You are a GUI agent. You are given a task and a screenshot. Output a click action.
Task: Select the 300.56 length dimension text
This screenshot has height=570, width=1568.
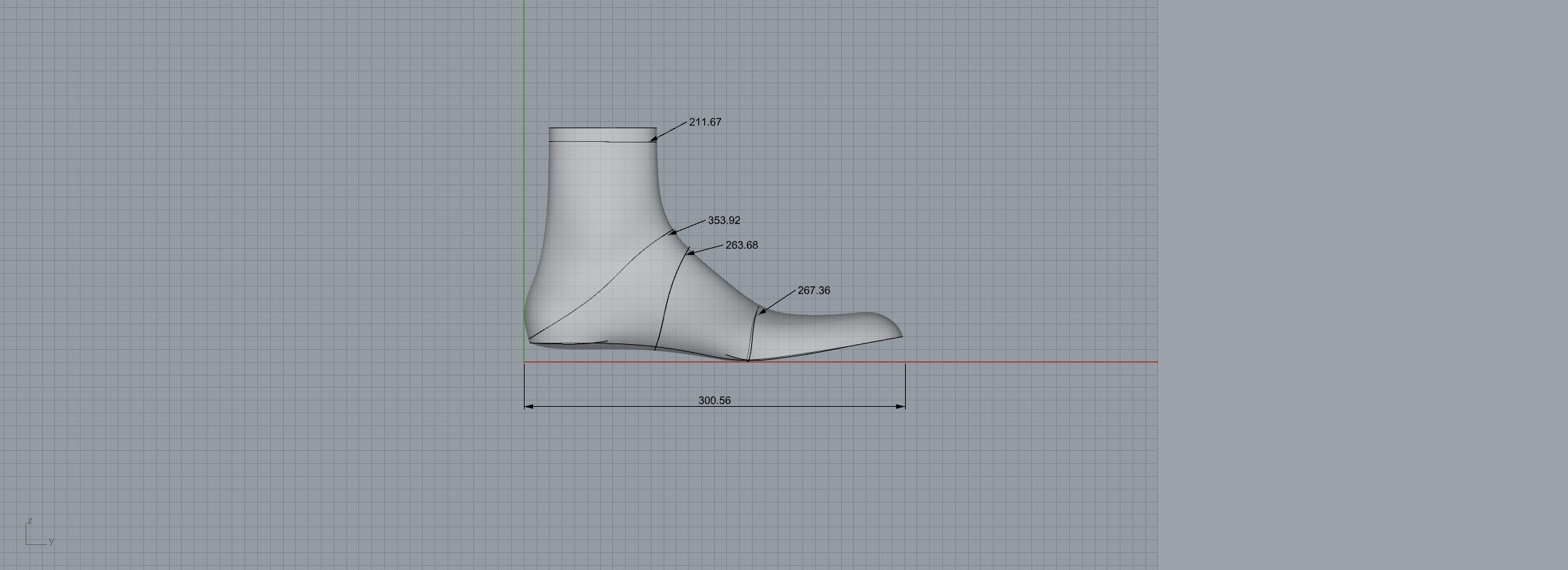point(714,400)
